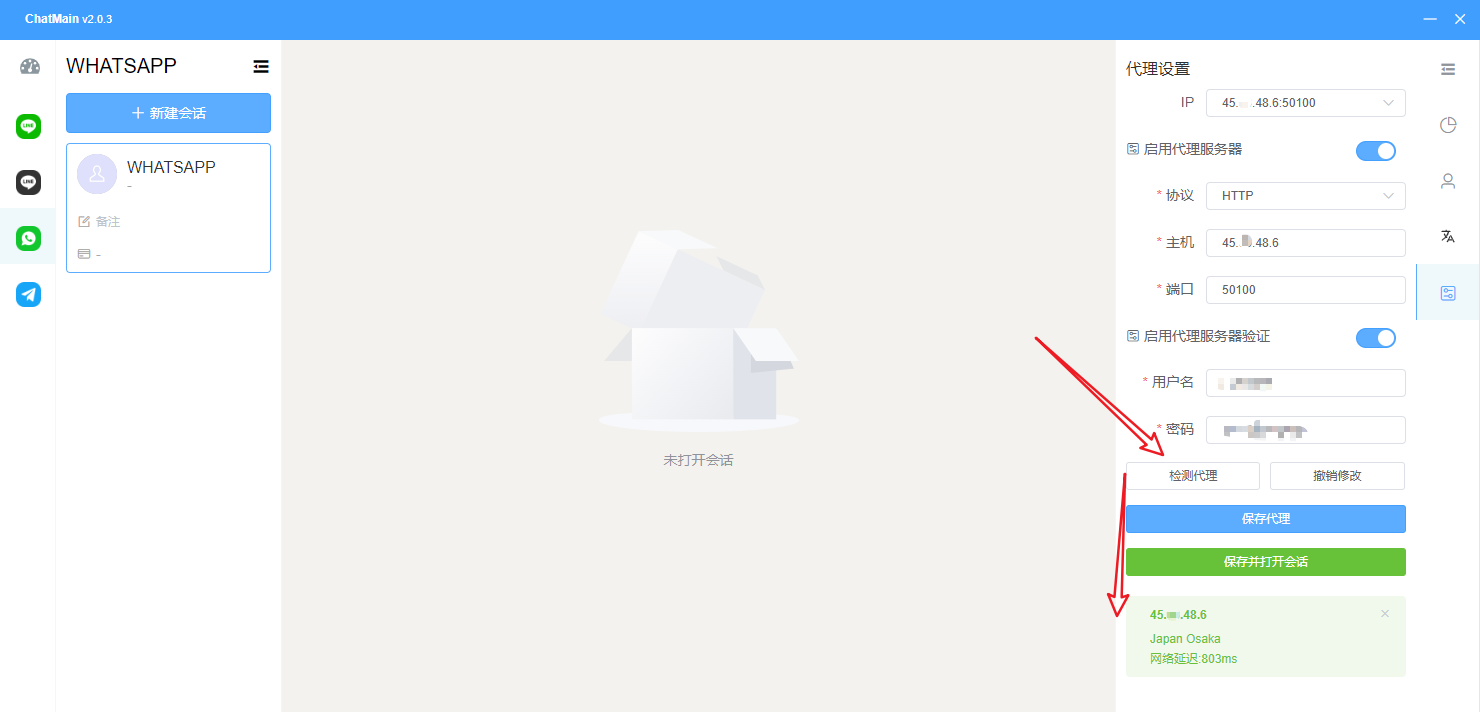The width and height of the screenshot is (1480, 712).
Task: Toggle the 启用代理服务器验证 switch
Action: click(x=1376, y=338)
